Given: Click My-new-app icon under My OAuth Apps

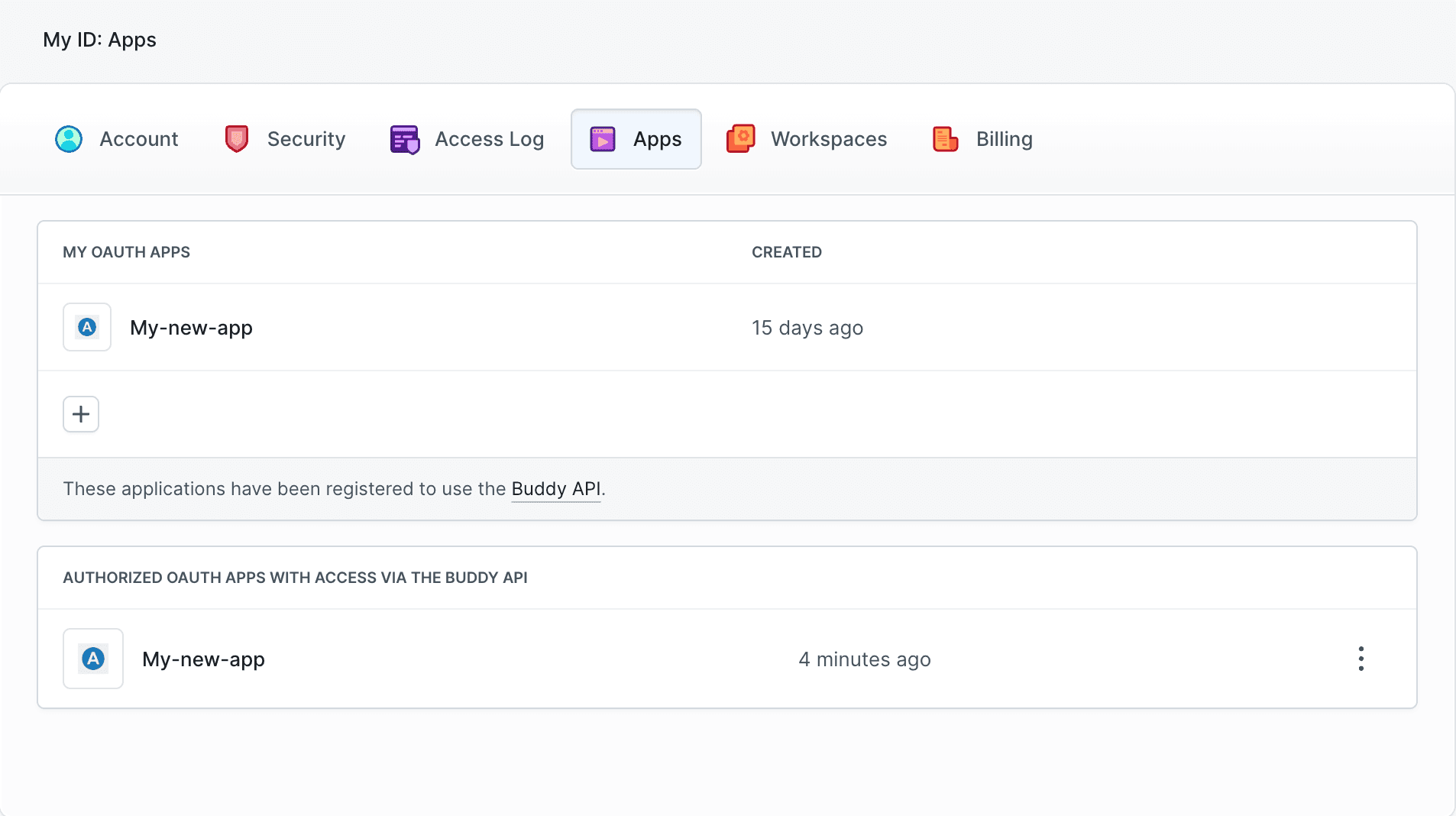Looking at the screenshot, I should [86, 327].
